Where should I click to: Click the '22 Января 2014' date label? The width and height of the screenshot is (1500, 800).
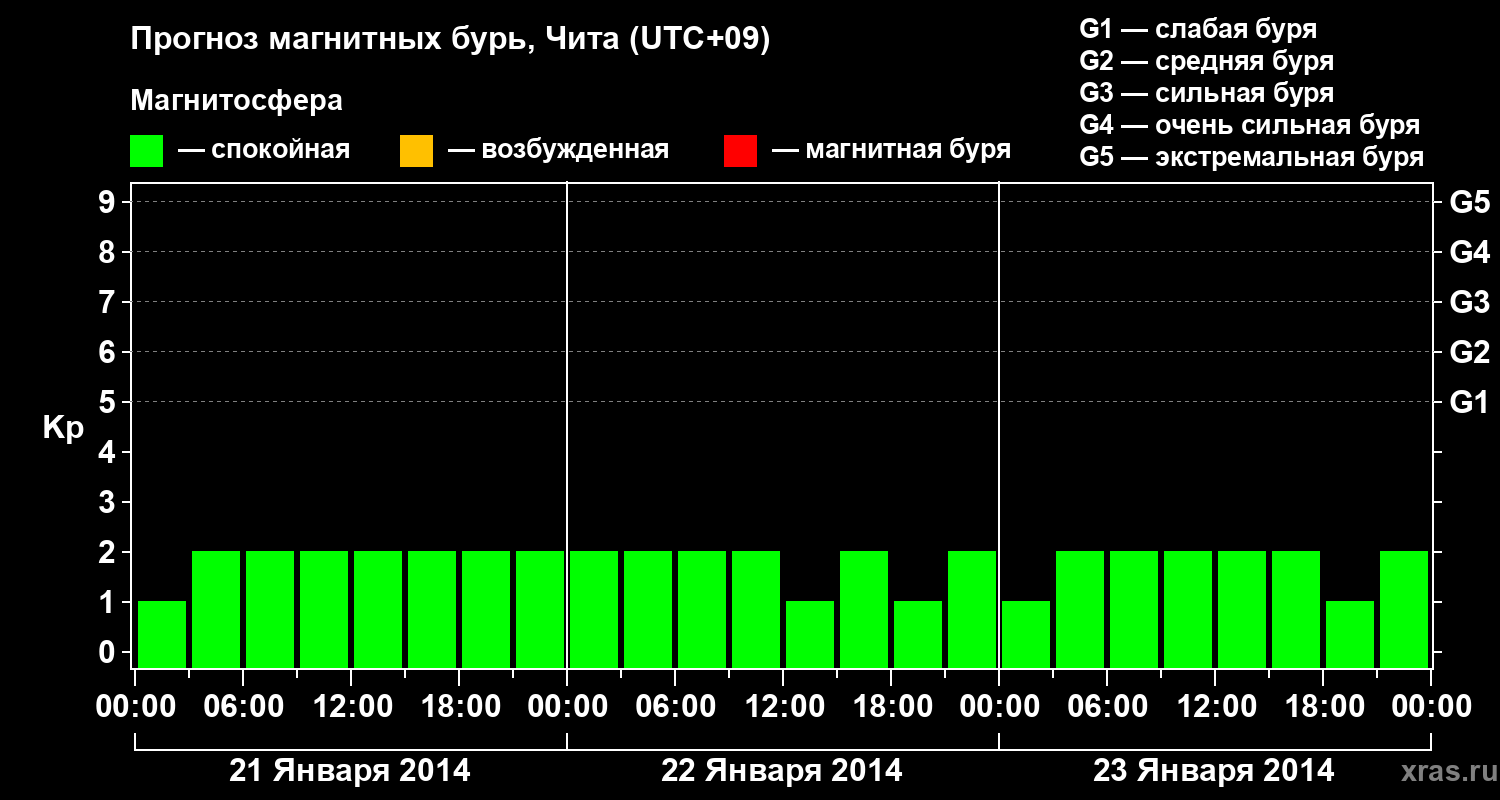coord(782,771)
